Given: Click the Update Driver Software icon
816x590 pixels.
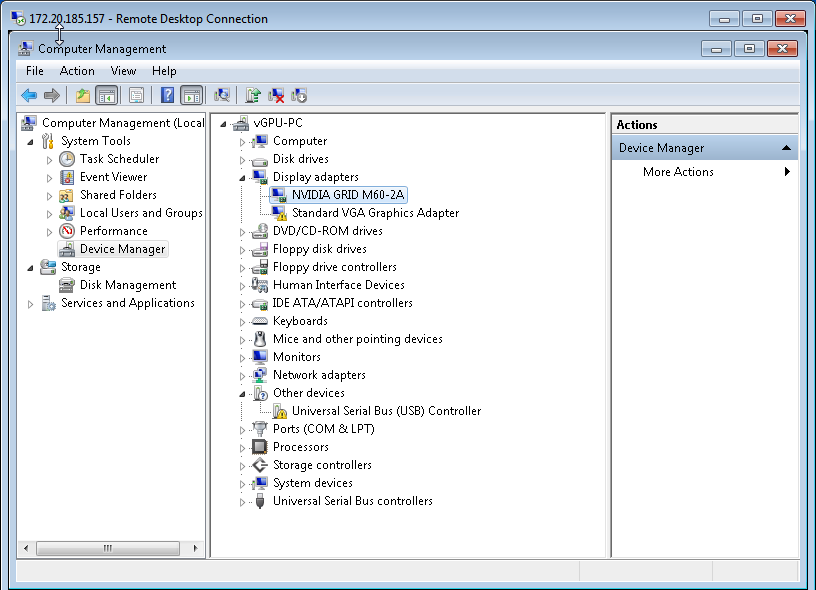Looking at the screenshot, I should point(253,95).
